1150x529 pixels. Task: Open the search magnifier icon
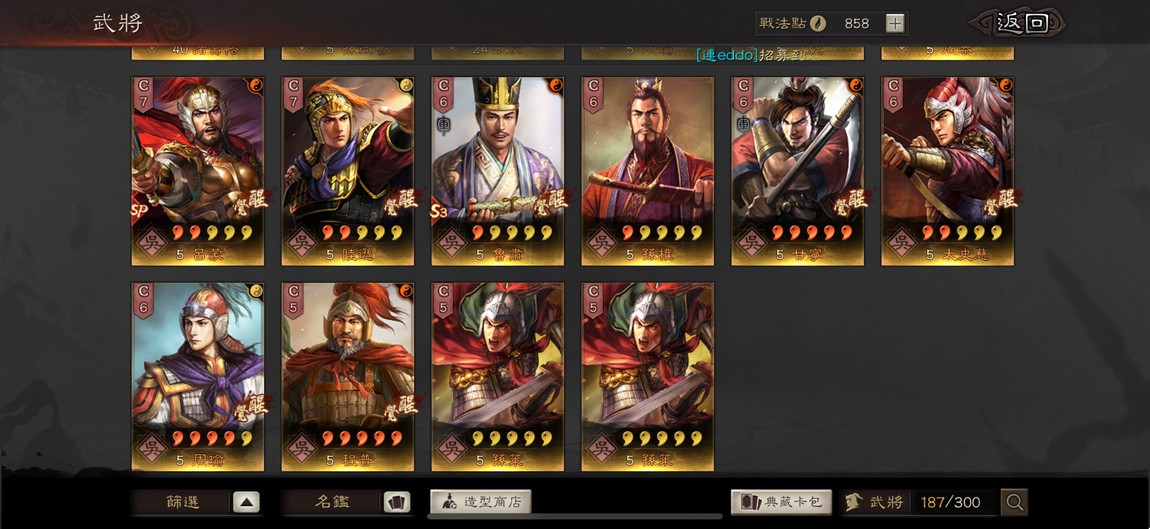pos(1014,502)
